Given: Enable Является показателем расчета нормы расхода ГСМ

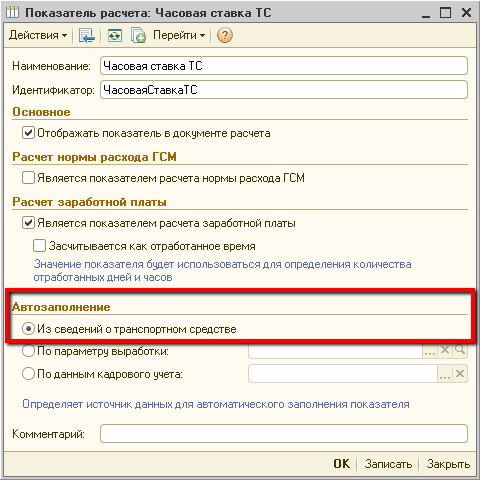Looking at the screenshot, I should (x=28, y=178).
